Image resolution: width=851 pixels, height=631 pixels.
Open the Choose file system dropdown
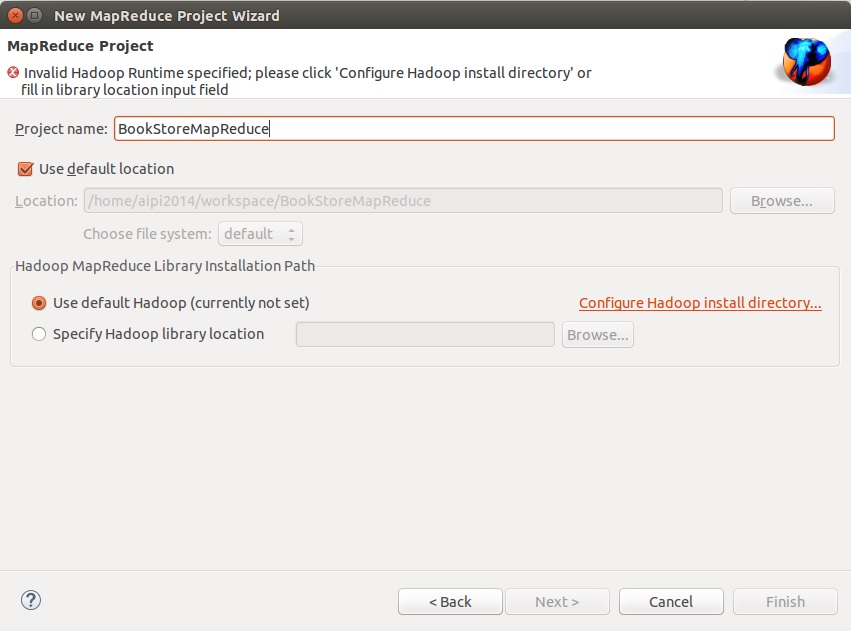(x=260, y=234)
